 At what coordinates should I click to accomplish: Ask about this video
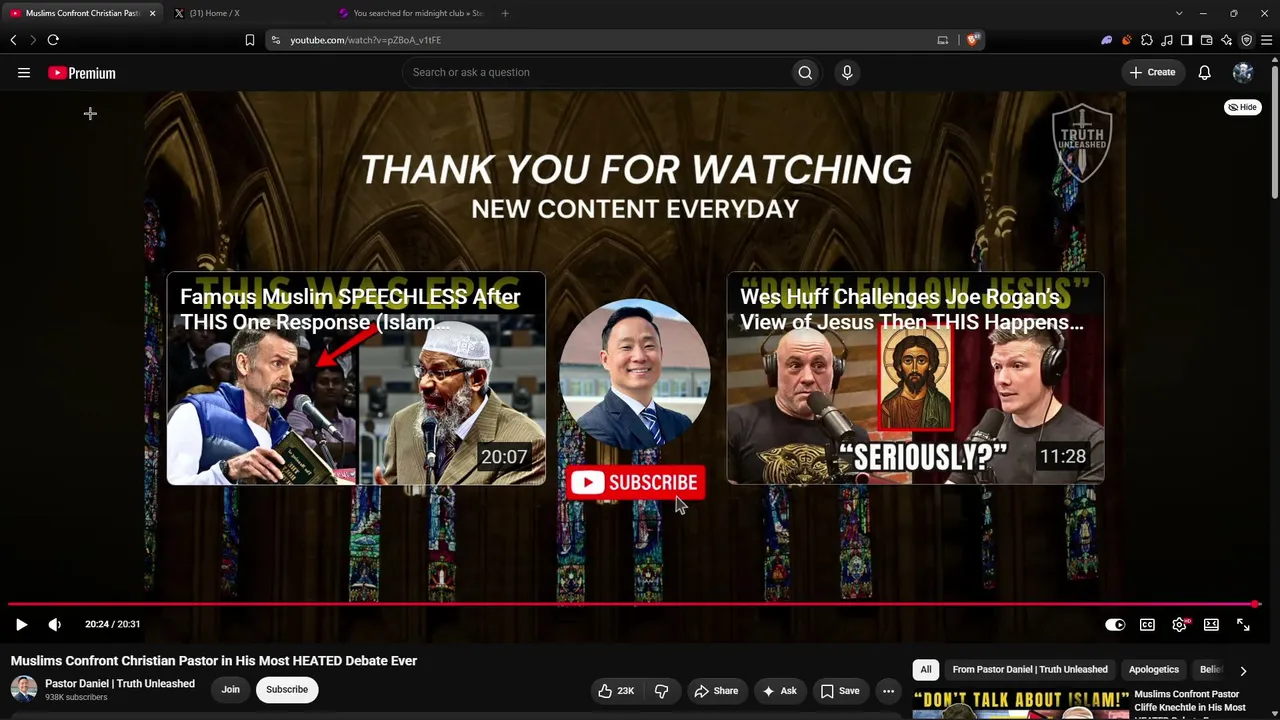pos(779,690)
